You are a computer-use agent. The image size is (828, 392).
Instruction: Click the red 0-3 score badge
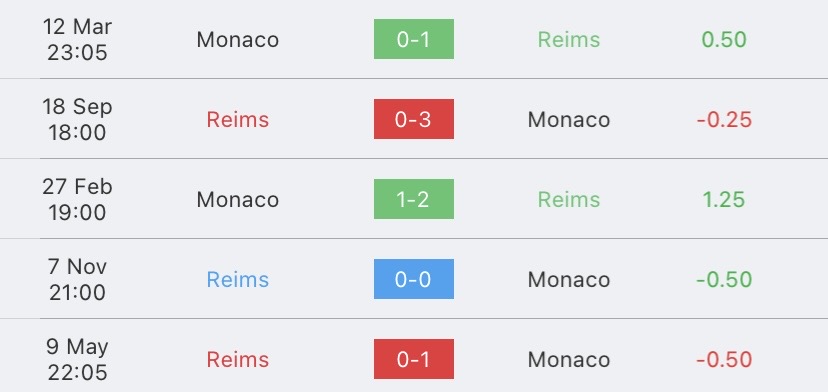pos(413,119)
